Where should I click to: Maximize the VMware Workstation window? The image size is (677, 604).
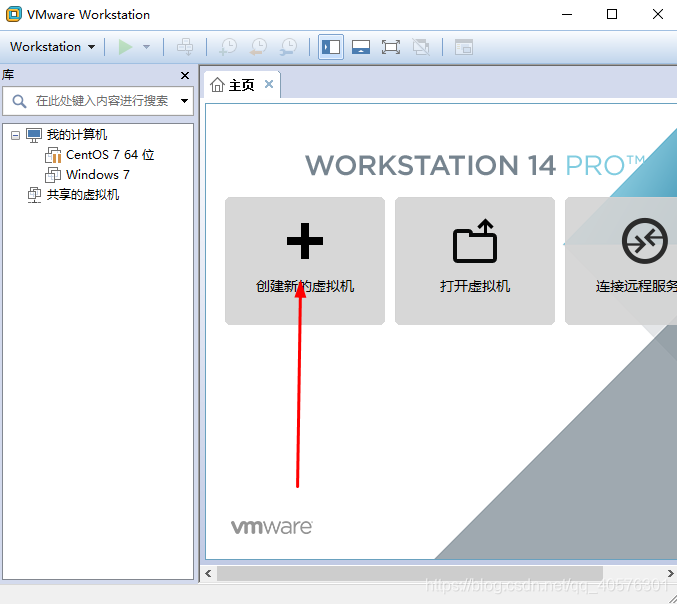pos(612,14)
